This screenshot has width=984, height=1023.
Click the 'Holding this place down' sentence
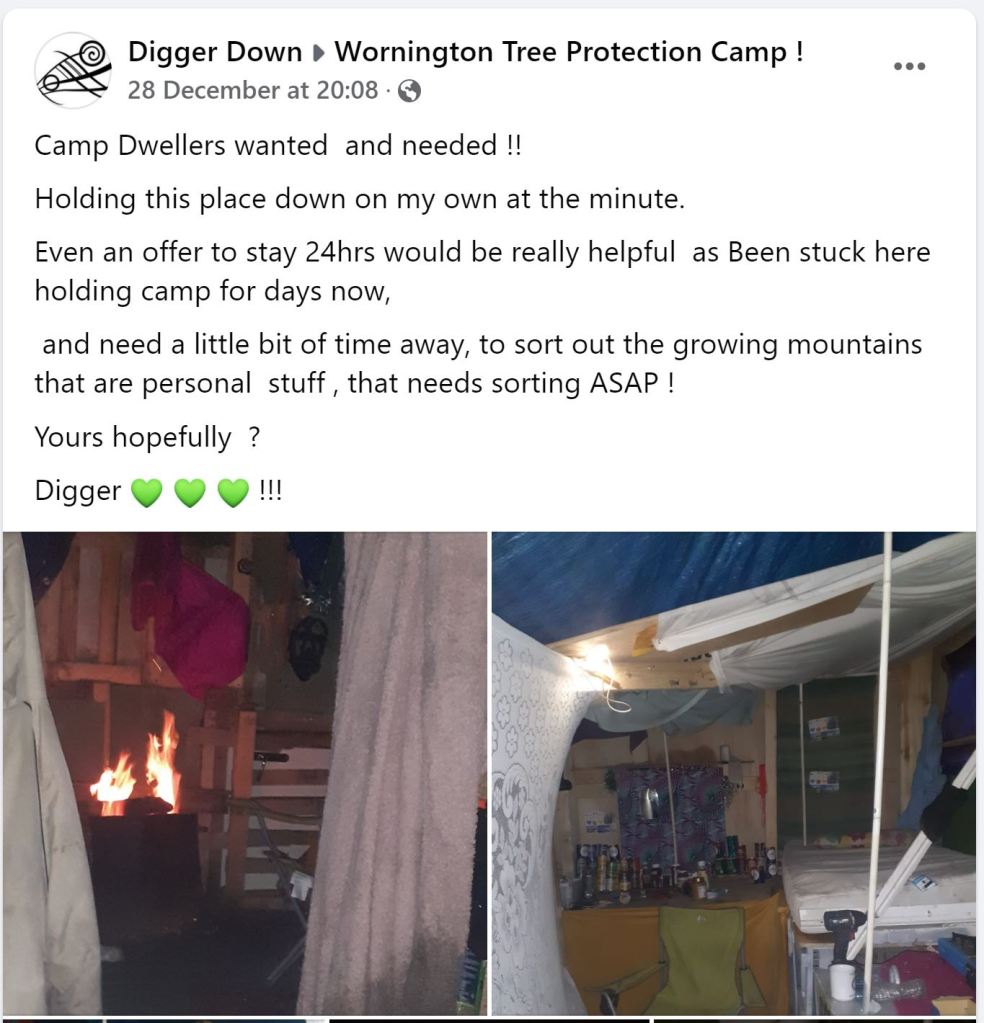(x=360, y=199)
